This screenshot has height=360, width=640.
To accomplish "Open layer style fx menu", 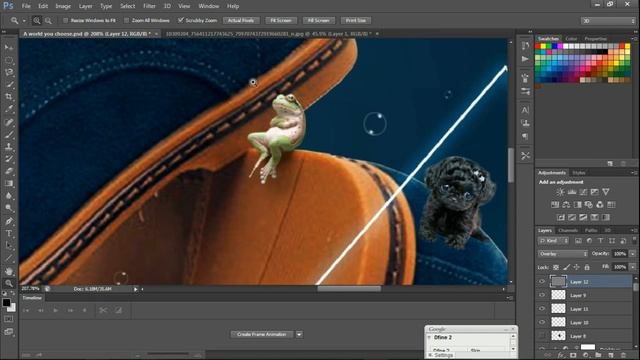I will coord(561,355).
